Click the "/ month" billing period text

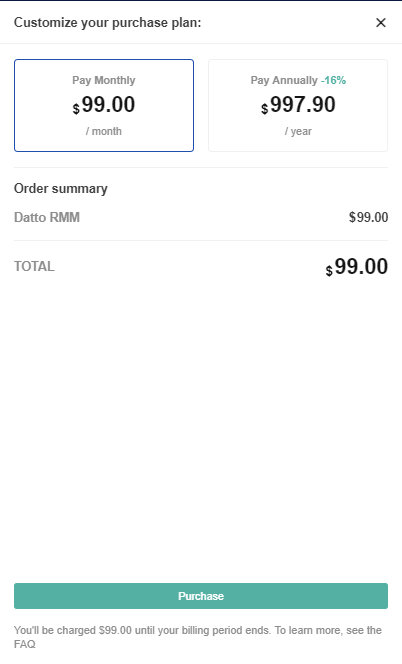coord(104,131)
